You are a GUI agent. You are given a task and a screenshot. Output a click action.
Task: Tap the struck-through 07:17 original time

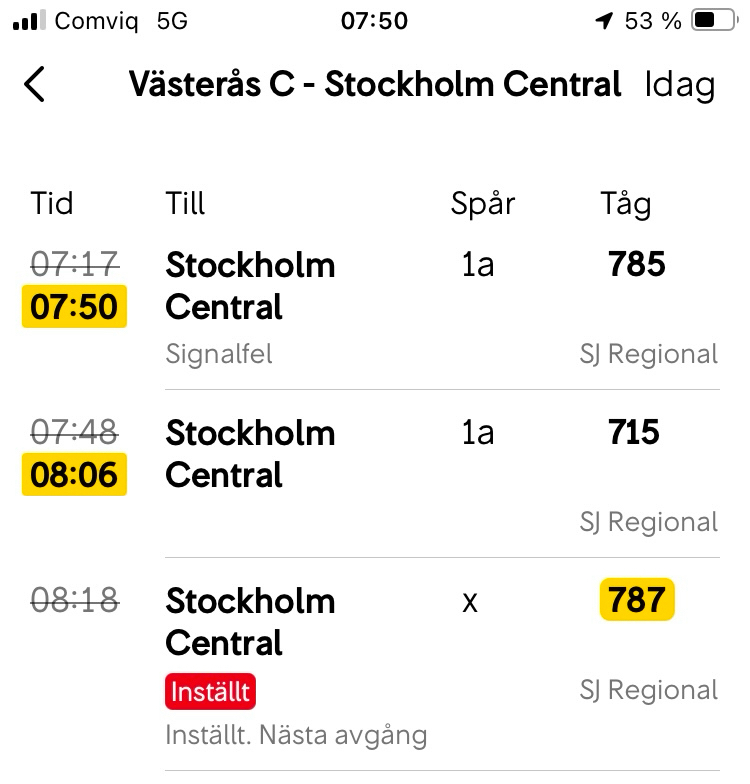click(x=74, y=264)
